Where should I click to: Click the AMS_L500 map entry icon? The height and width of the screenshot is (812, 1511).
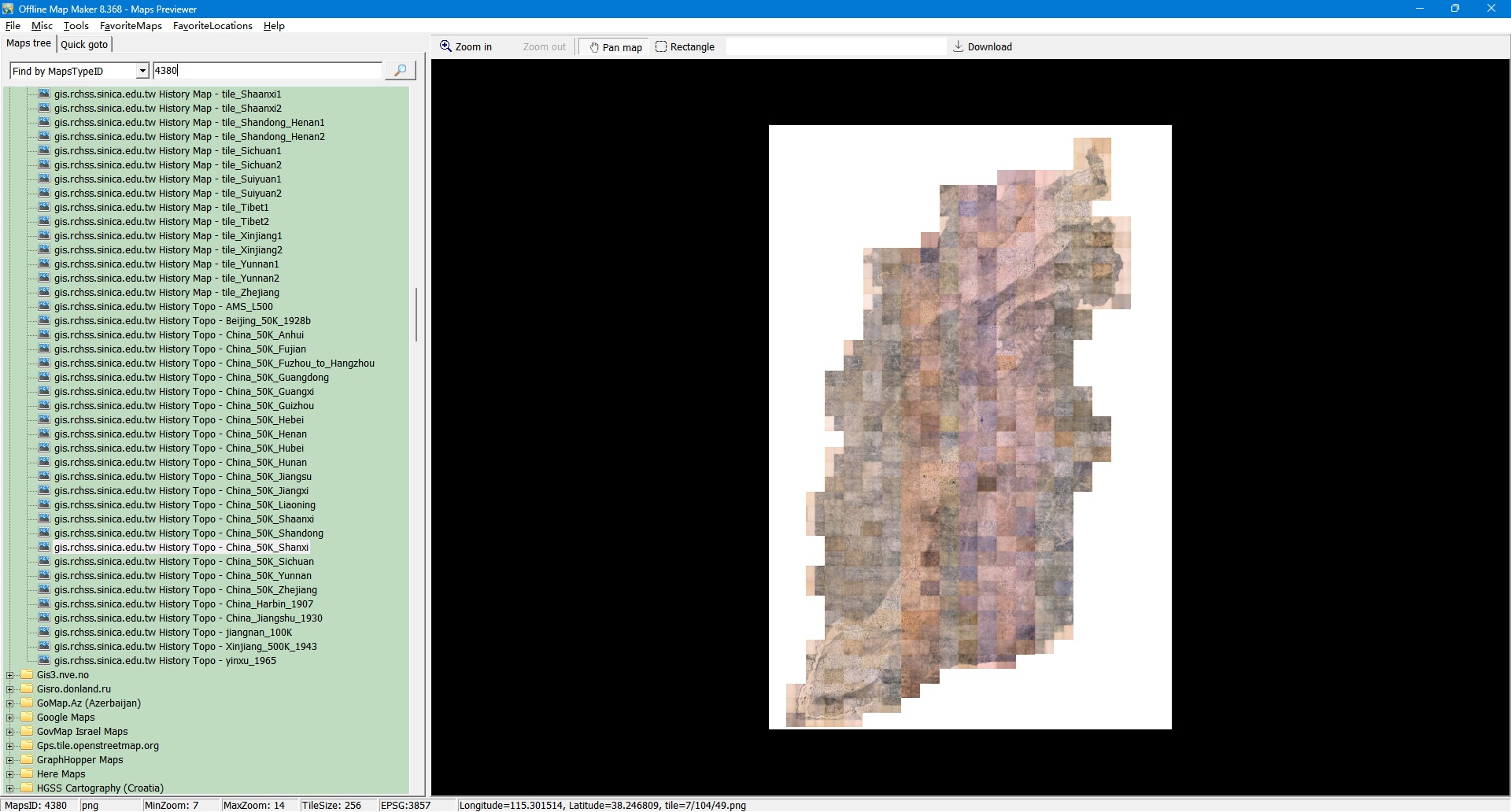click(44, 307)
